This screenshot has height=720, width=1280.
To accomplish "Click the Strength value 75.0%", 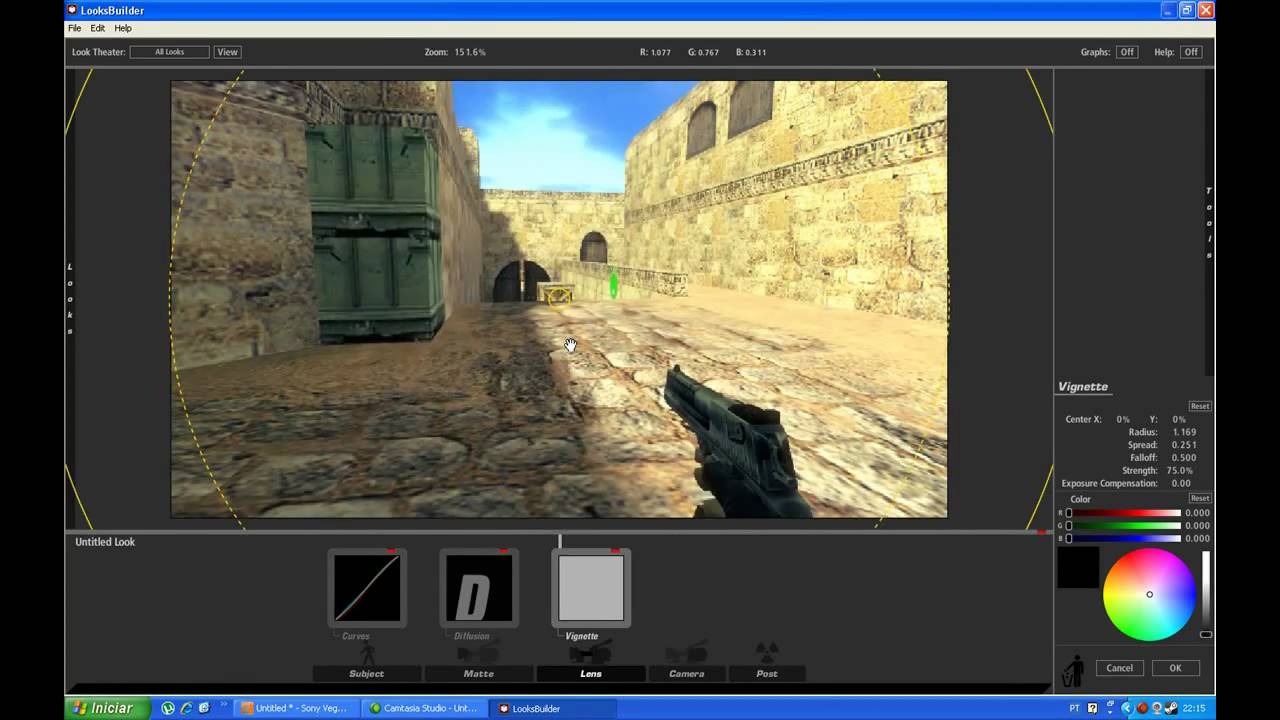I will click(x=1180, y=470).
